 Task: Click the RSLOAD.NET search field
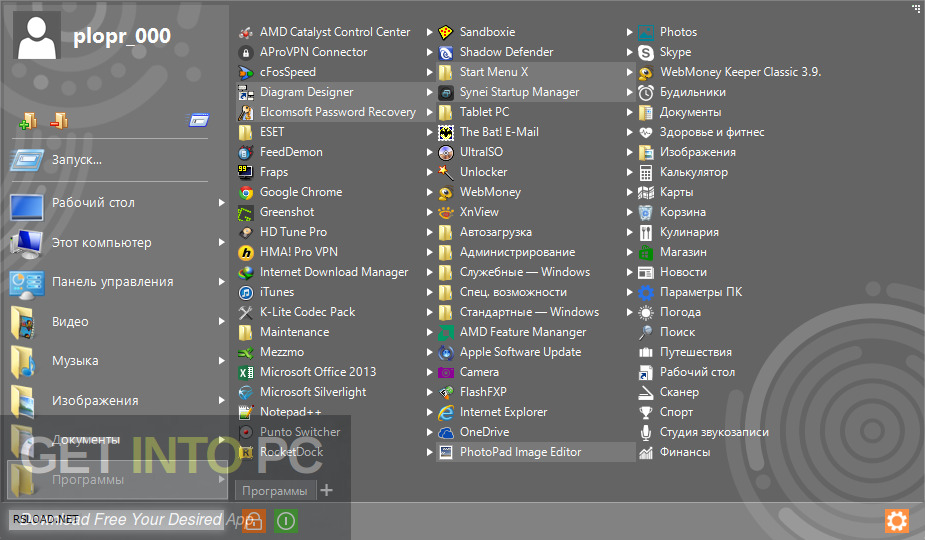(117, 519)
